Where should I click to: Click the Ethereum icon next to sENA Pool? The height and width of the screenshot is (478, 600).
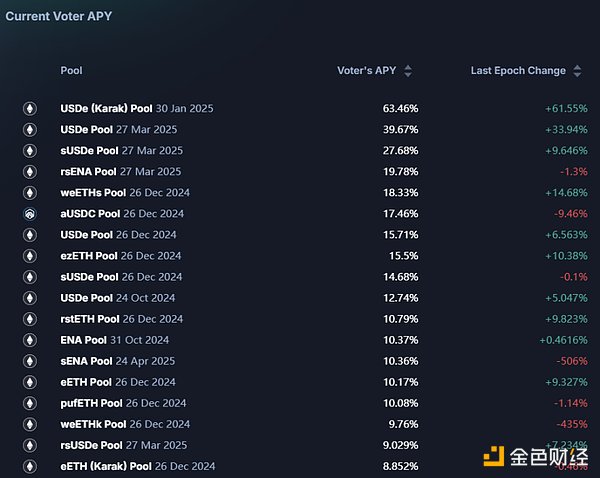tap(30, 361)
